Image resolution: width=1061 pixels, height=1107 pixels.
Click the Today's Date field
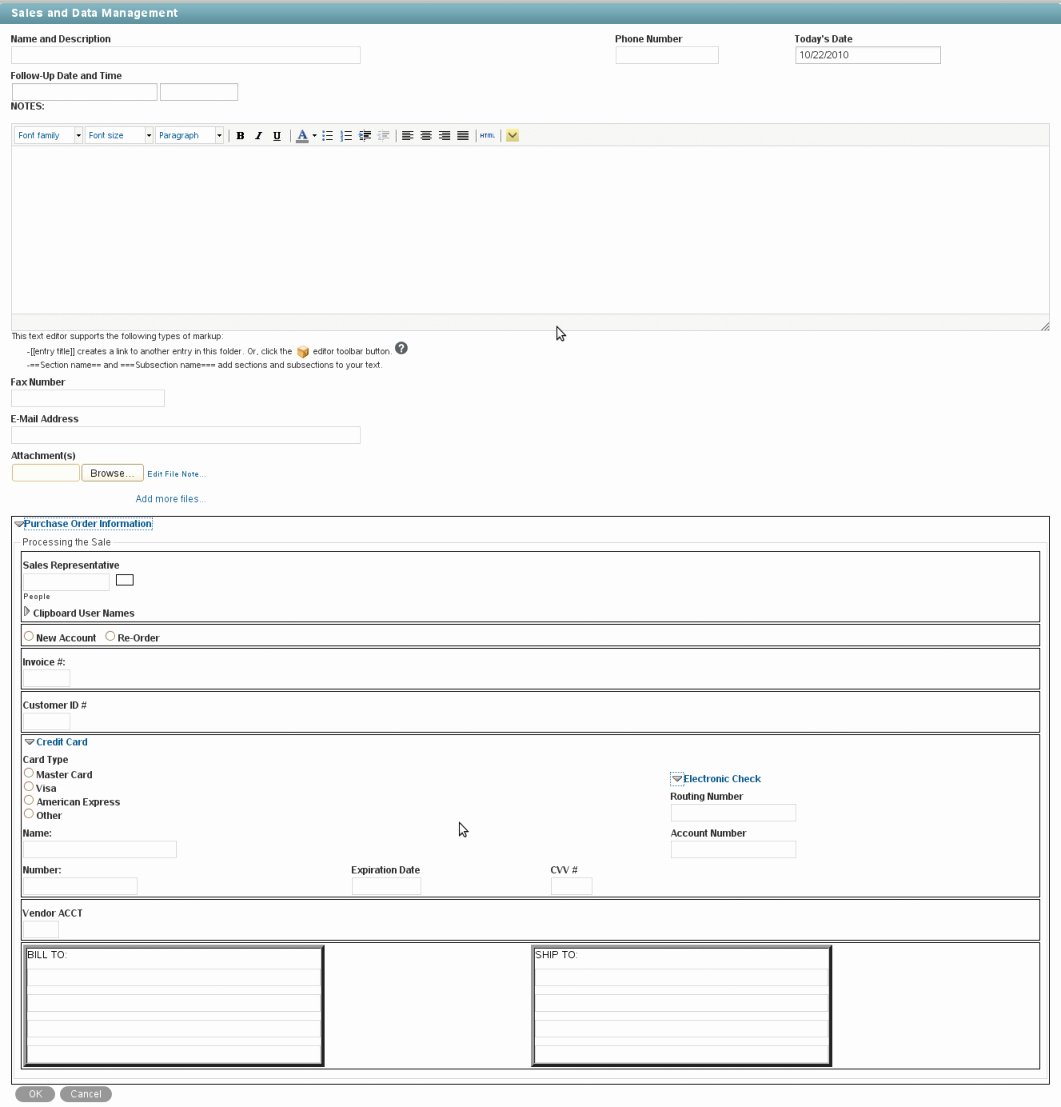point(868,55)
